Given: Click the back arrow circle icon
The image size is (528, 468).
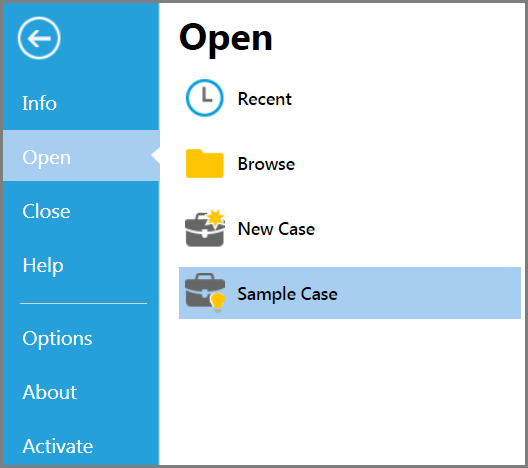Looking at the screenshot, I should tap(39, 38).
